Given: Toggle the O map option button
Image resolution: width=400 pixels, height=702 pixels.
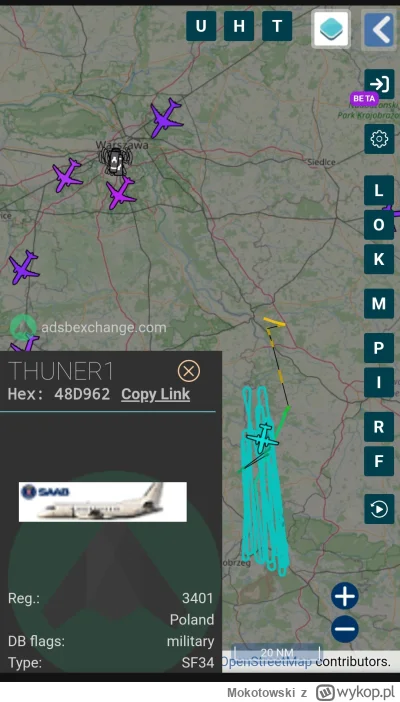Looking at the screenshot, I should [379, 225].
